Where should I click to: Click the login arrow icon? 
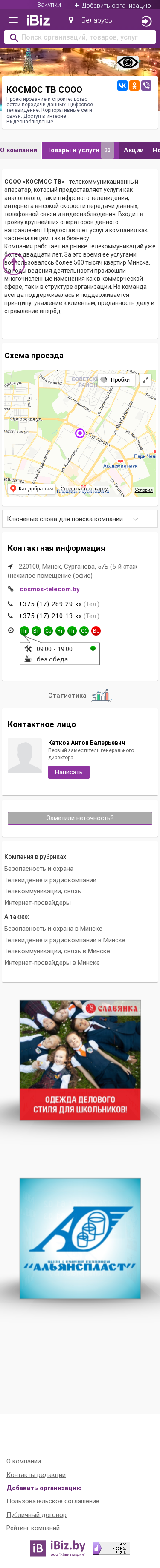146,21
